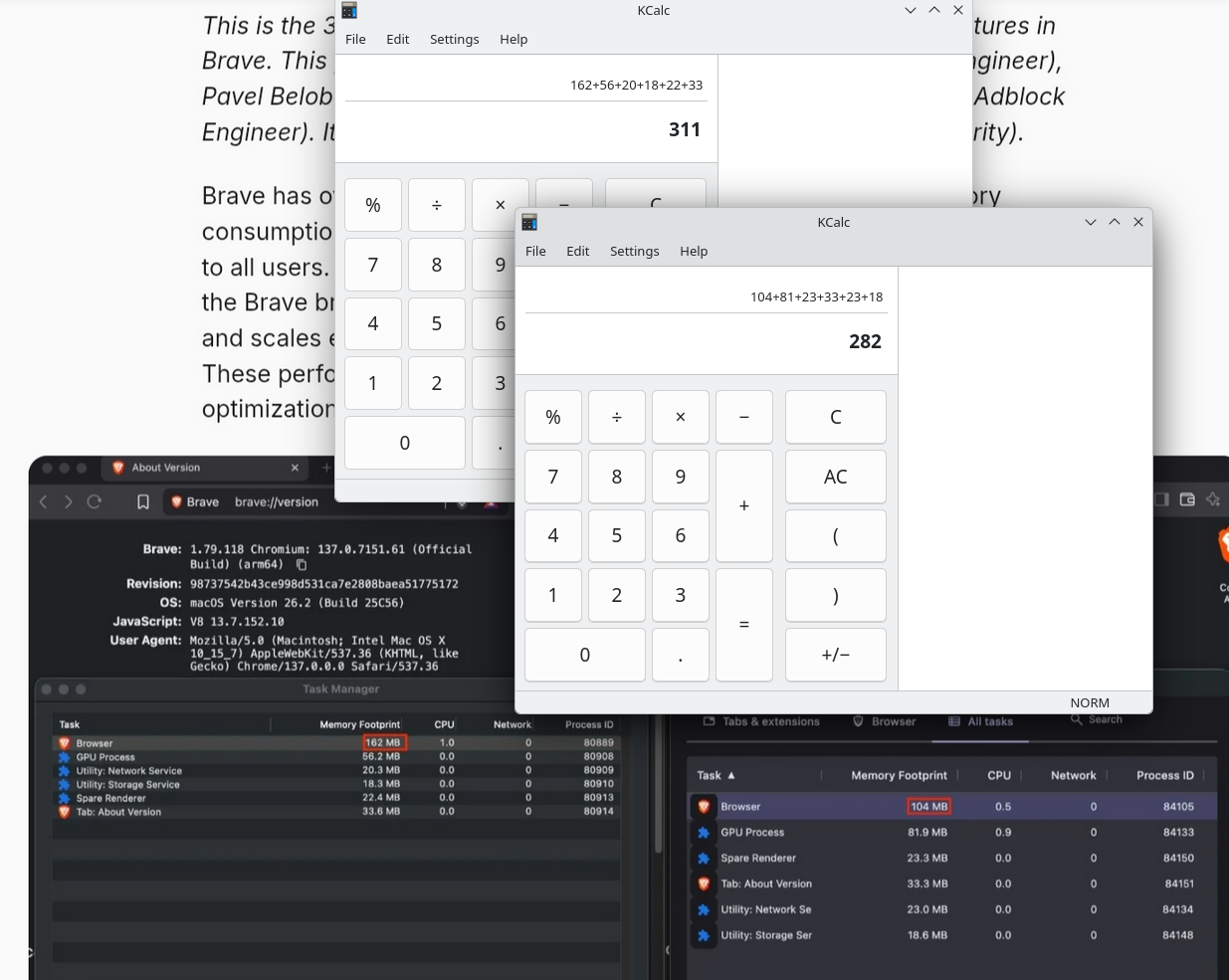
Task: Click digit 1 in the front KCalc window
Action: 553,595
